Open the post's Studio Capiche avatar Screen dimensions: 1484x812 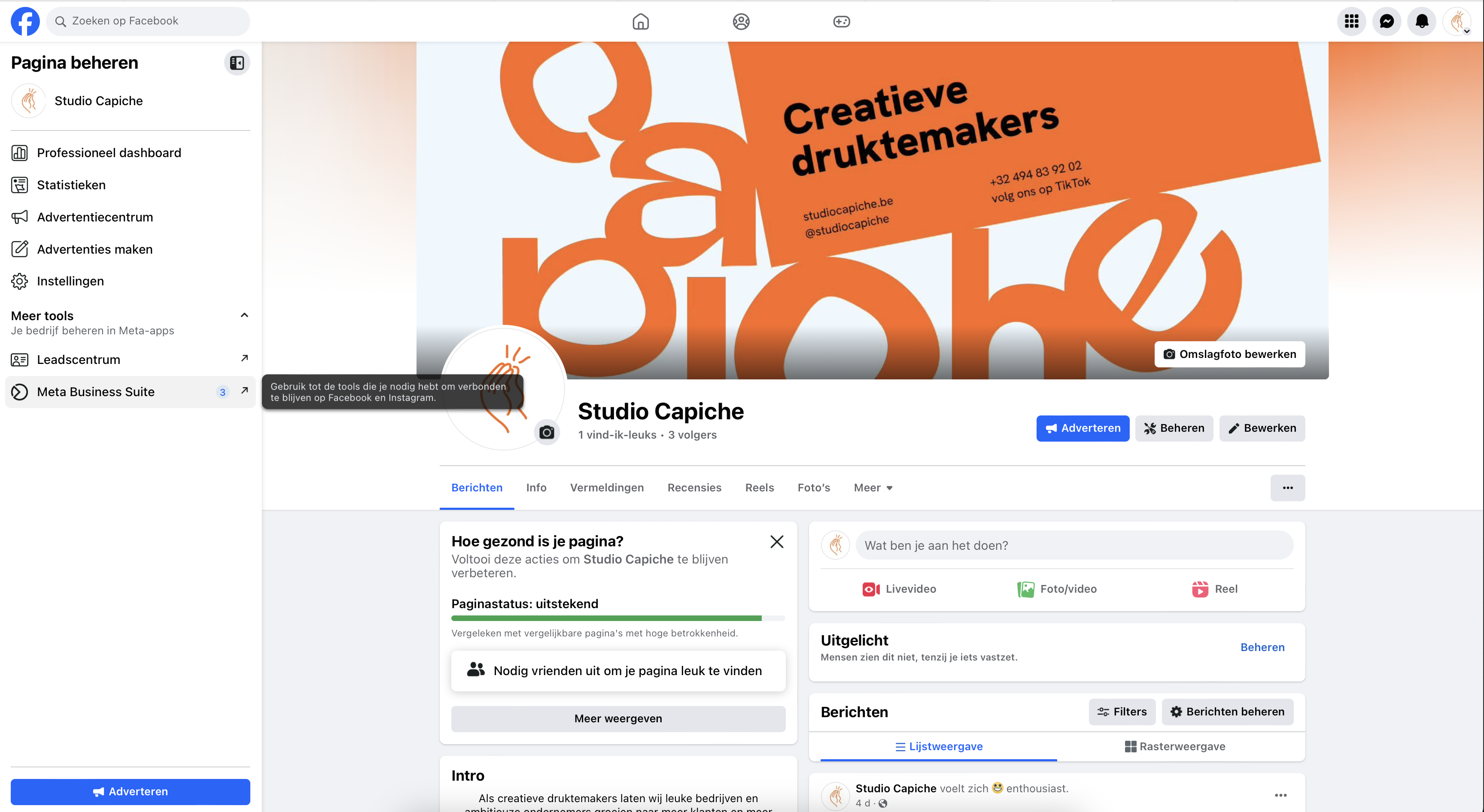pos(835,796)
